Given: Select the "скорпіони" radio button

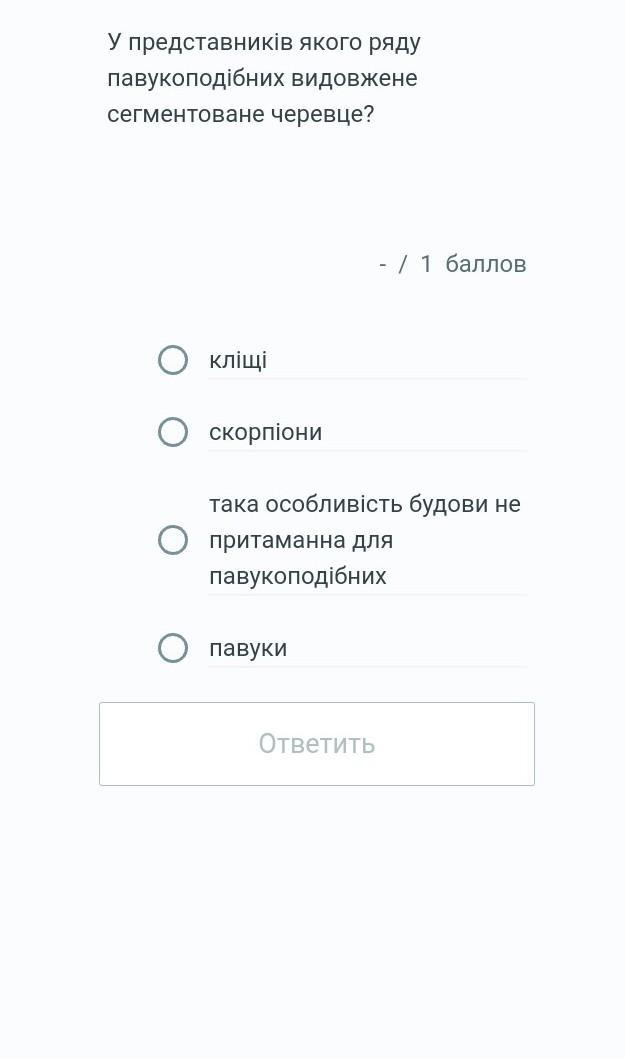Looking at the screenshot, I should point(173,432).
